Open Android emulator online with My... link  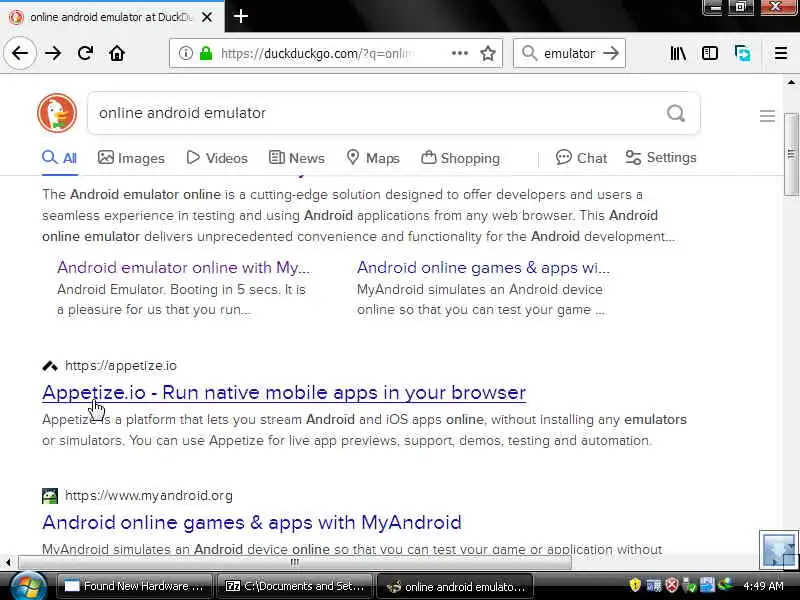click(183, 267)
